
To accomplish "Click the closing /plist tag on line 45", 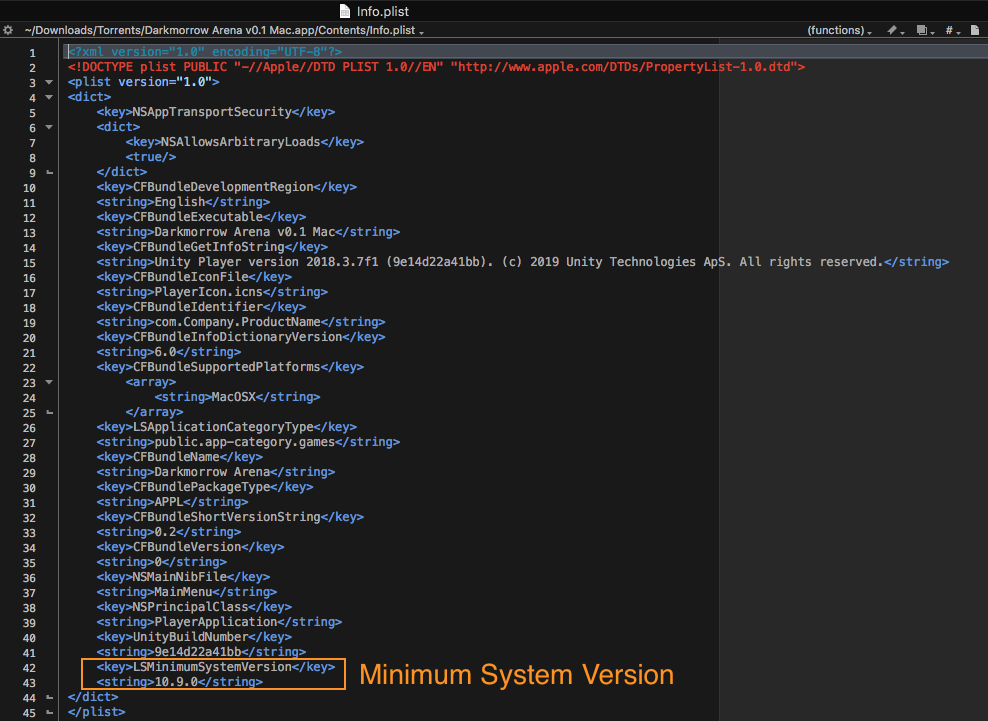I will tap(96, 712).
